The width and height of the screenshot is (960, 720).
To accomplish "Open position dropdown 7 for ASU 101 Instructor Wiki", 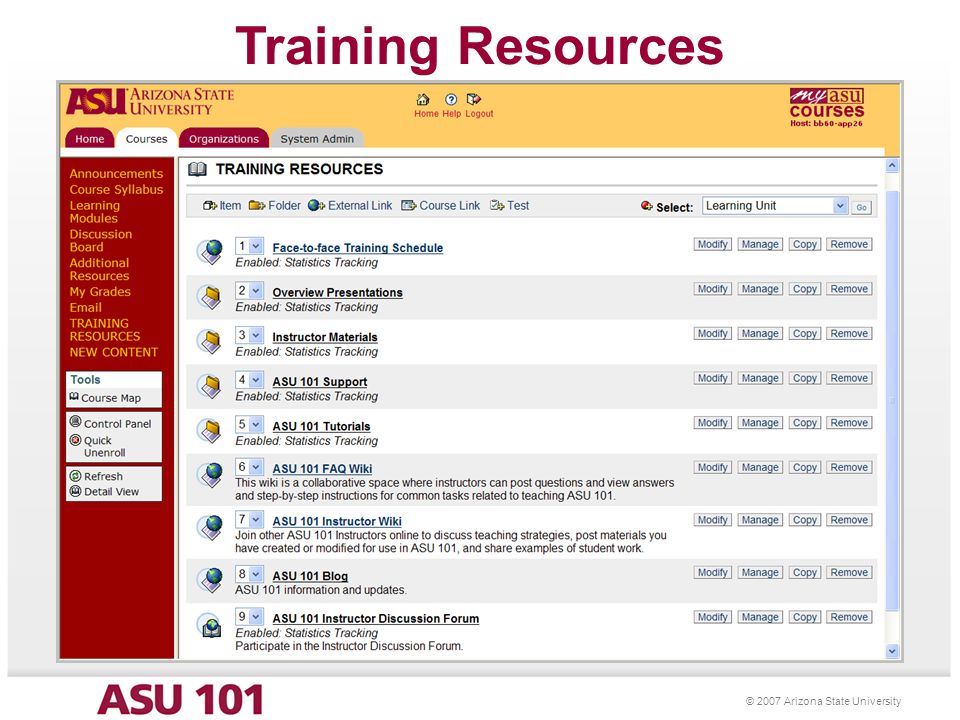I will pyautogui.click(x=249, y=520).
